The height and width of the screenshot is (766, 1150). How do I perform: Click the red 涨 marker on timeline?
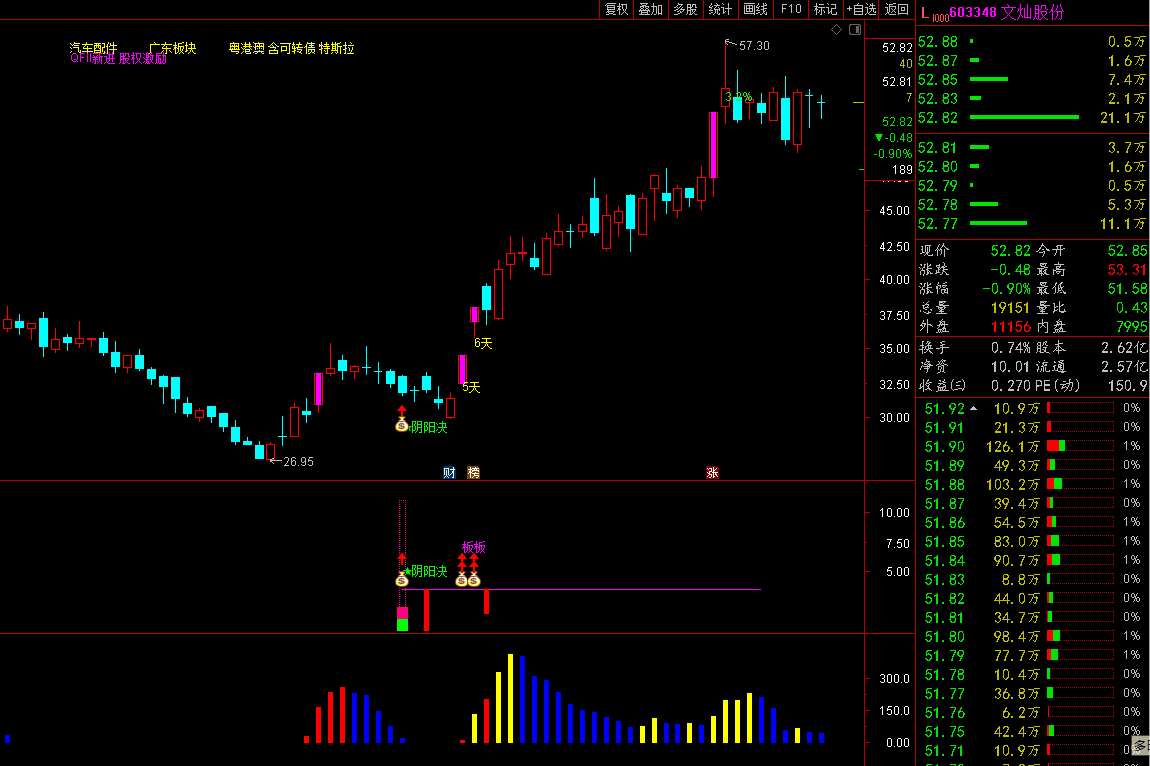(x=712, y=472)
